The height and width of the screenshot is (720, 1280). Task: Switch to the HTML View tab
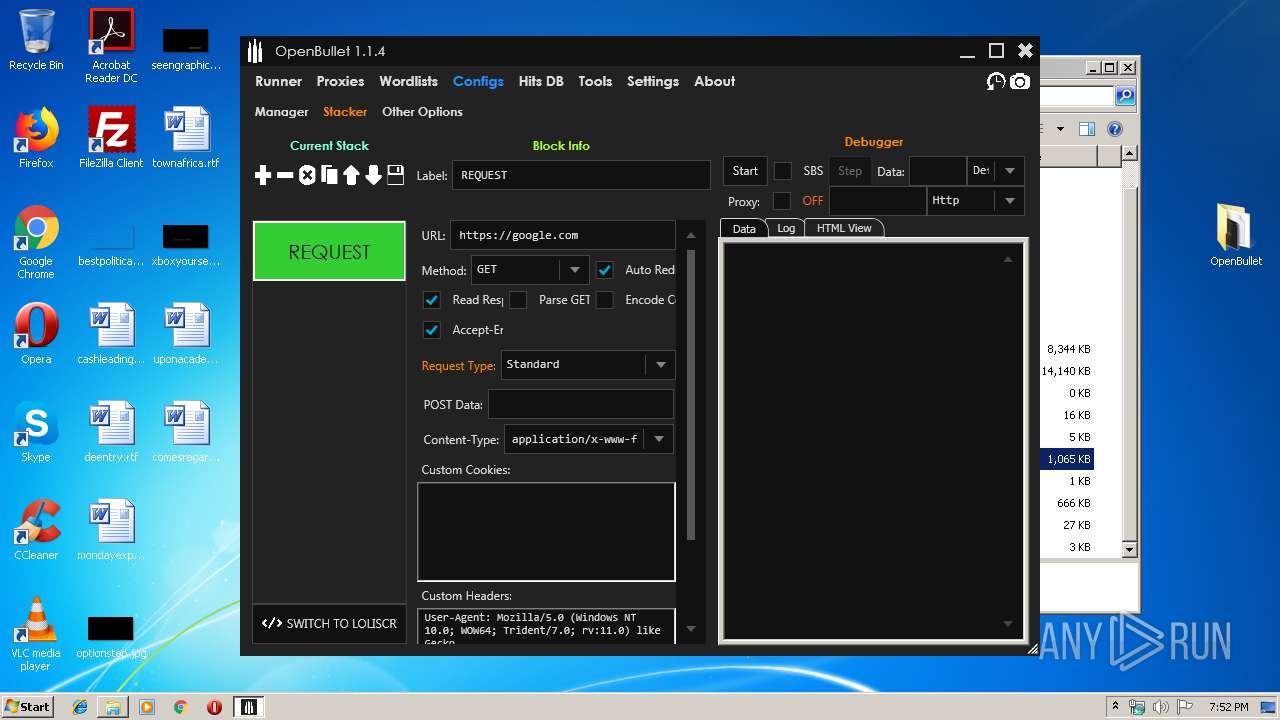[x=844, y=228]
